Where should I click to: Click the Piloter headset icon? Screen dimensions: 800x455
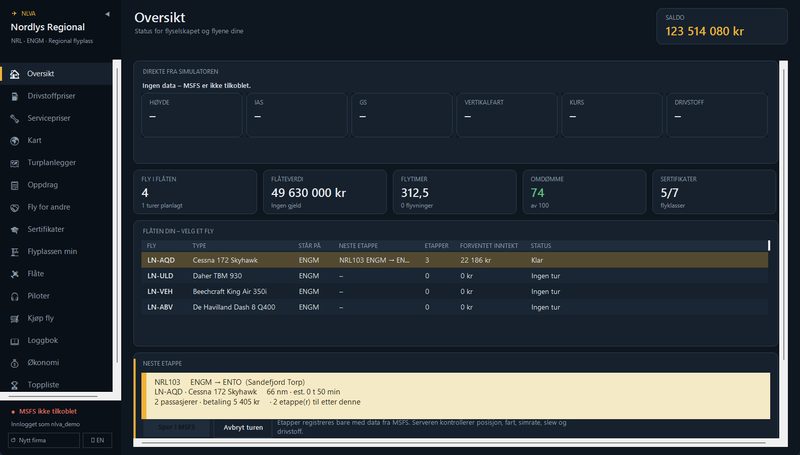tap(15, 296)
